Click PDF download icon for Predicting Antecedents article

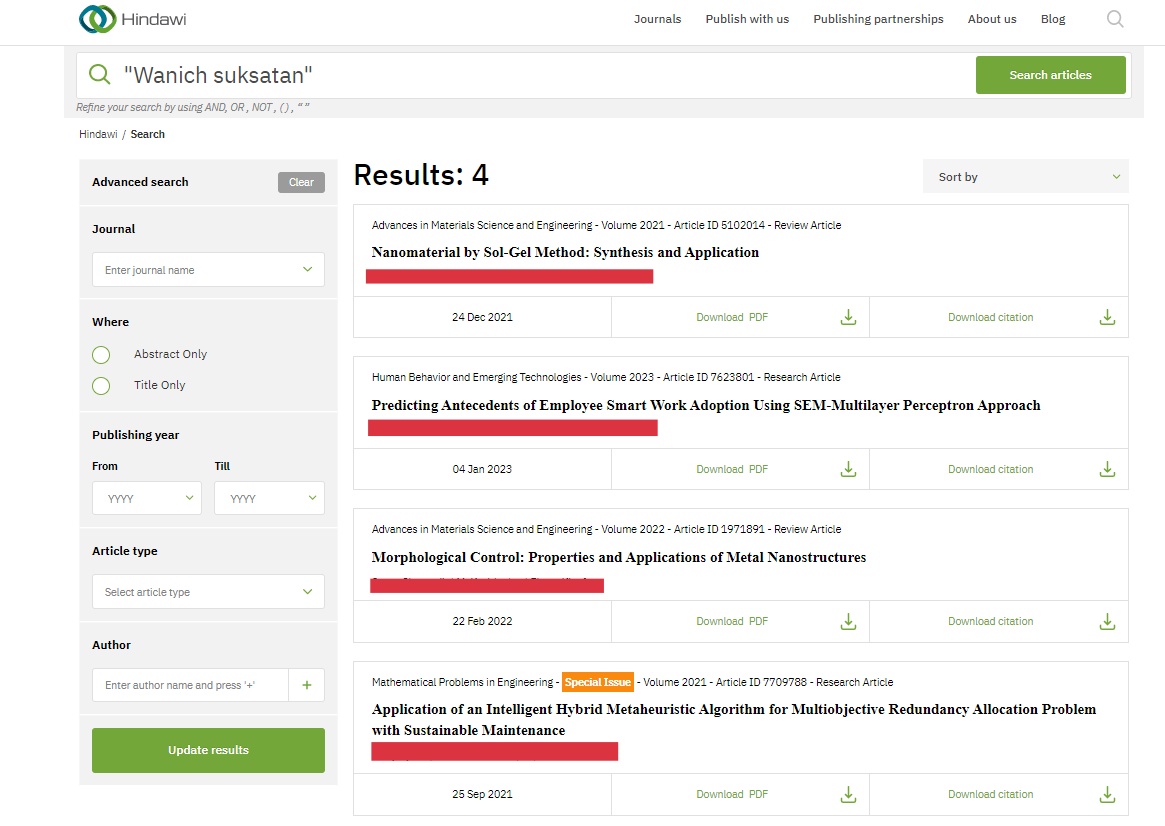pos(848,469)
